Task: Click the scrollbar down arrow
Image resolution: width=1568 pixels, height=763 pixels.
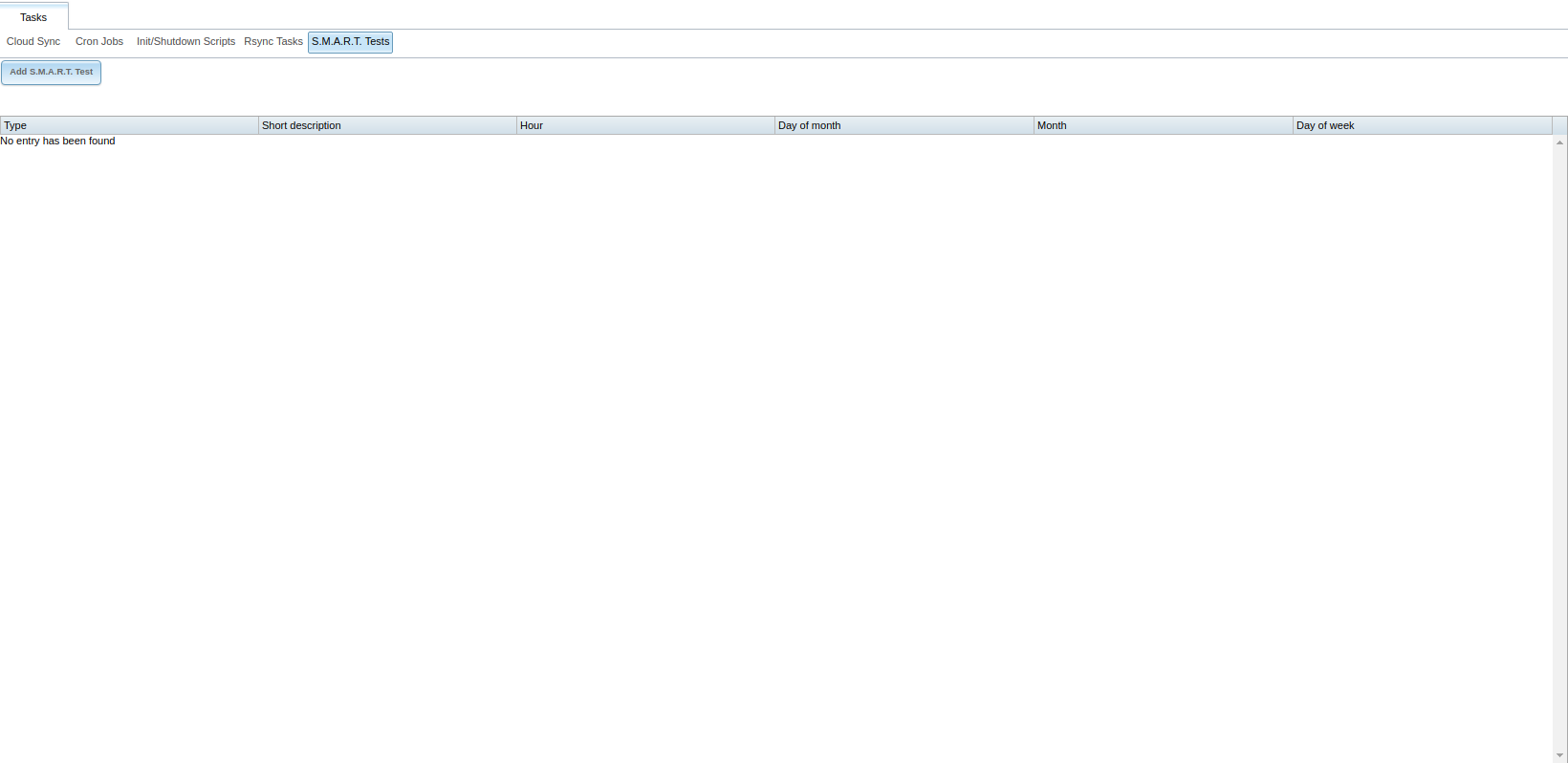Action: click(x=1559, y=755)
